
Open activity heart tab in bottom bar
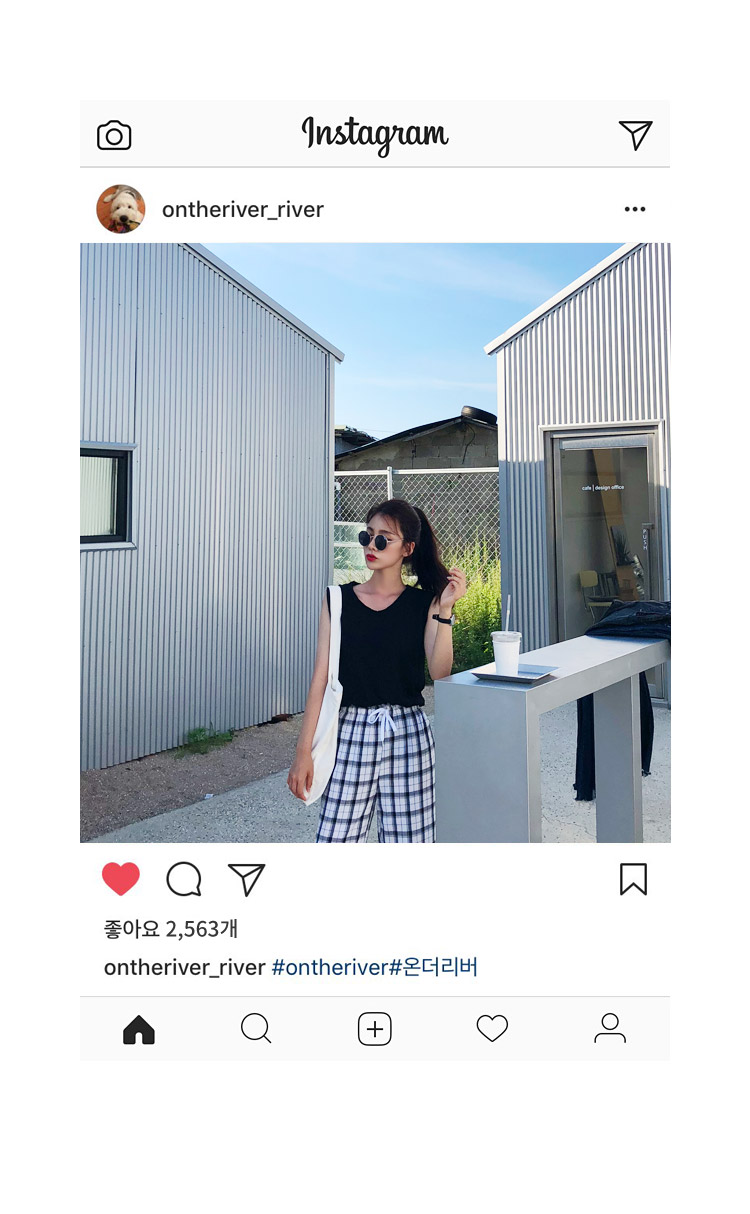click(492, 1028)
